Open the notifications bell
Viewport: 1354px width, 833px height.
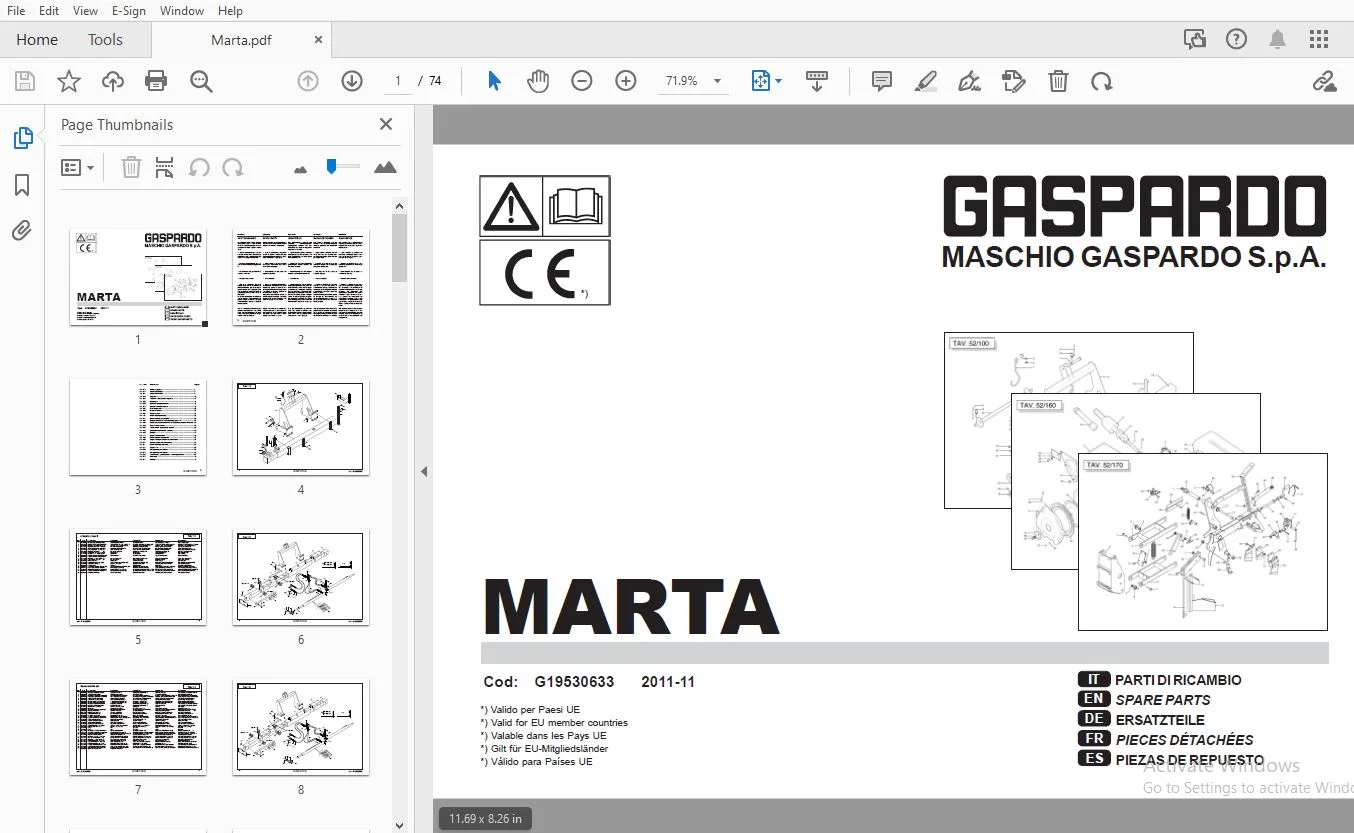click(x=1277, y=40)
